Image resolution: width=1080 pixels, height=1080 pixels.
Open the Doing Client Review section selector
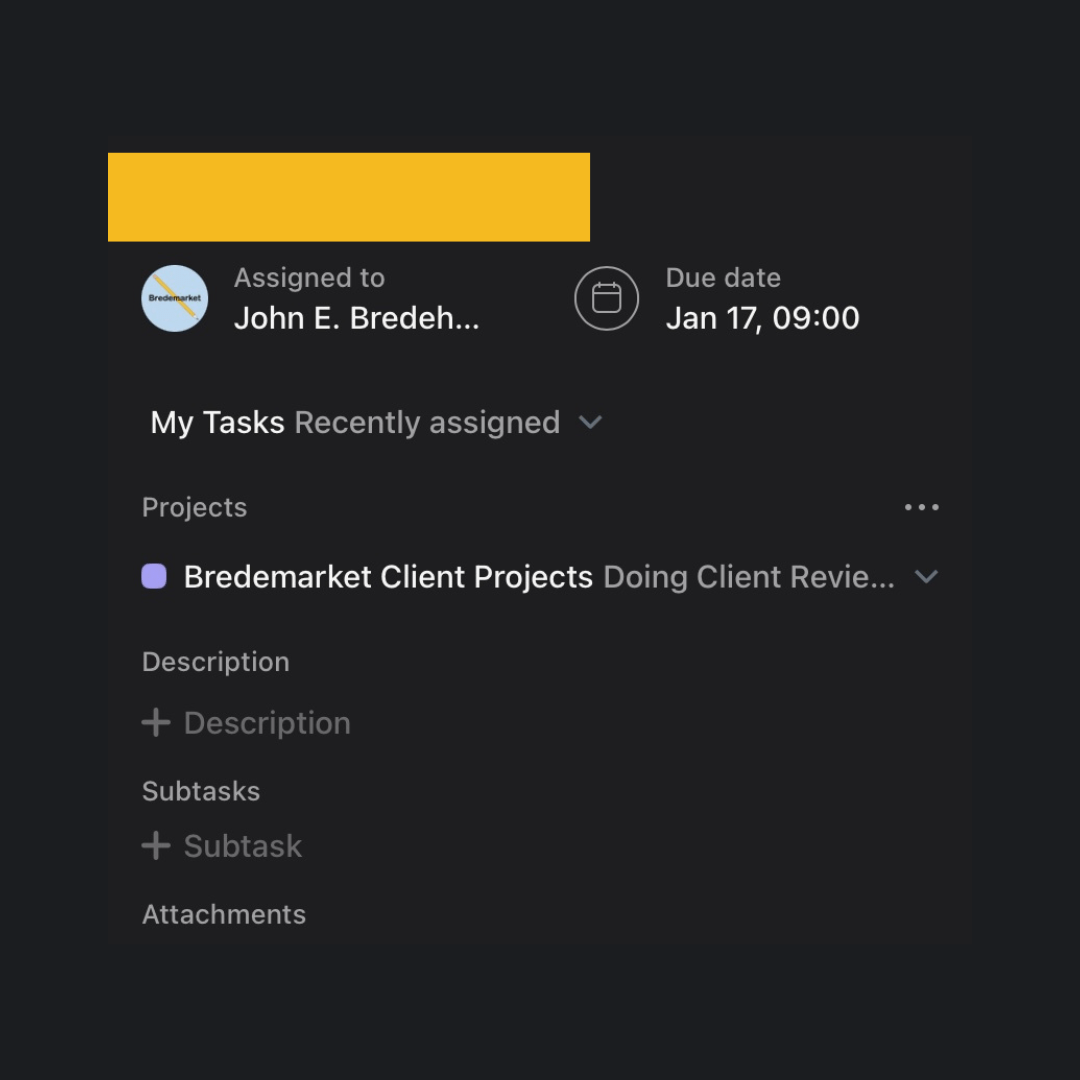pos(748,577)
